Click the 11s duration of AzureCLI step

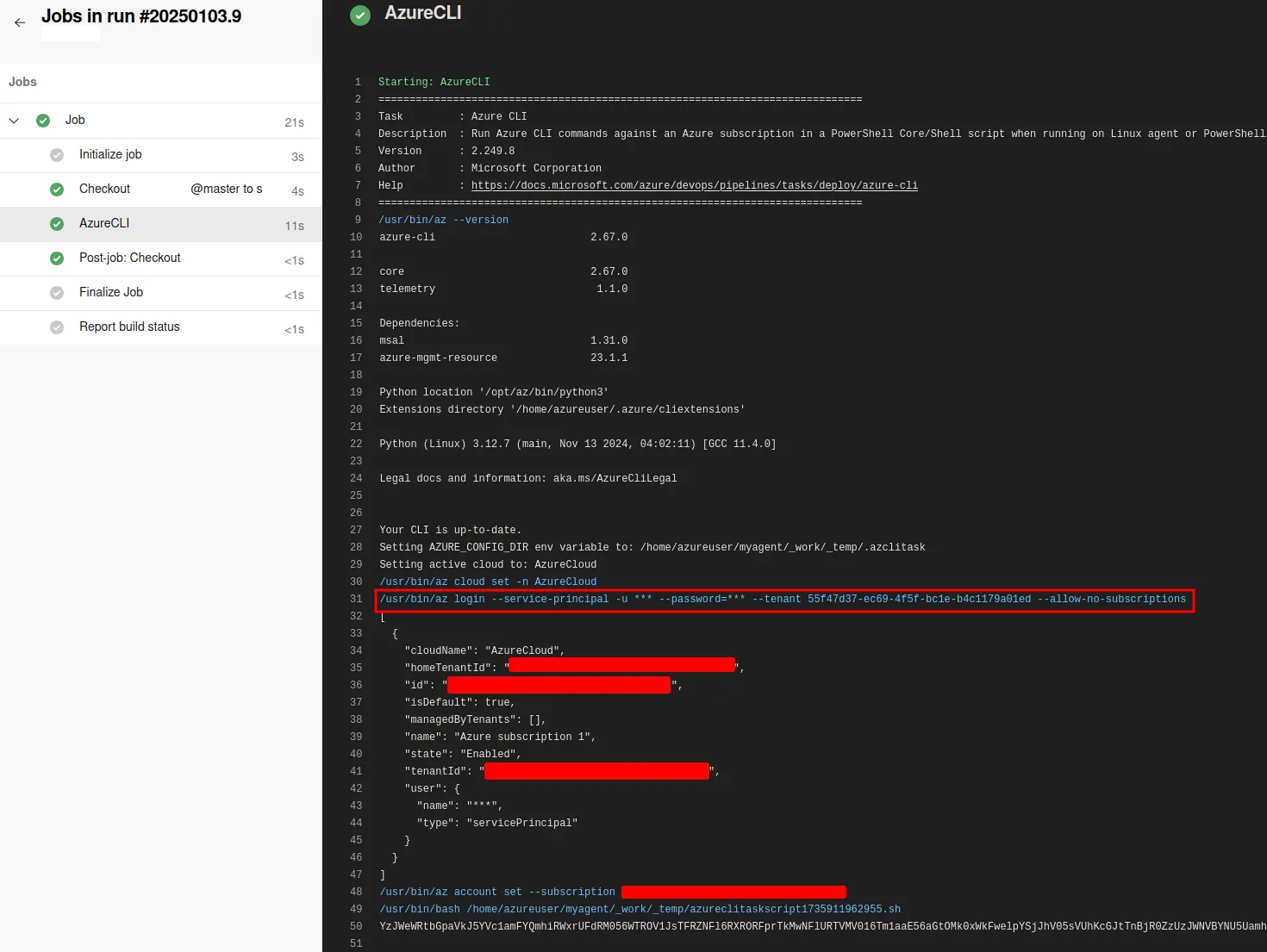pyautogui.click(x=295, y=226)
